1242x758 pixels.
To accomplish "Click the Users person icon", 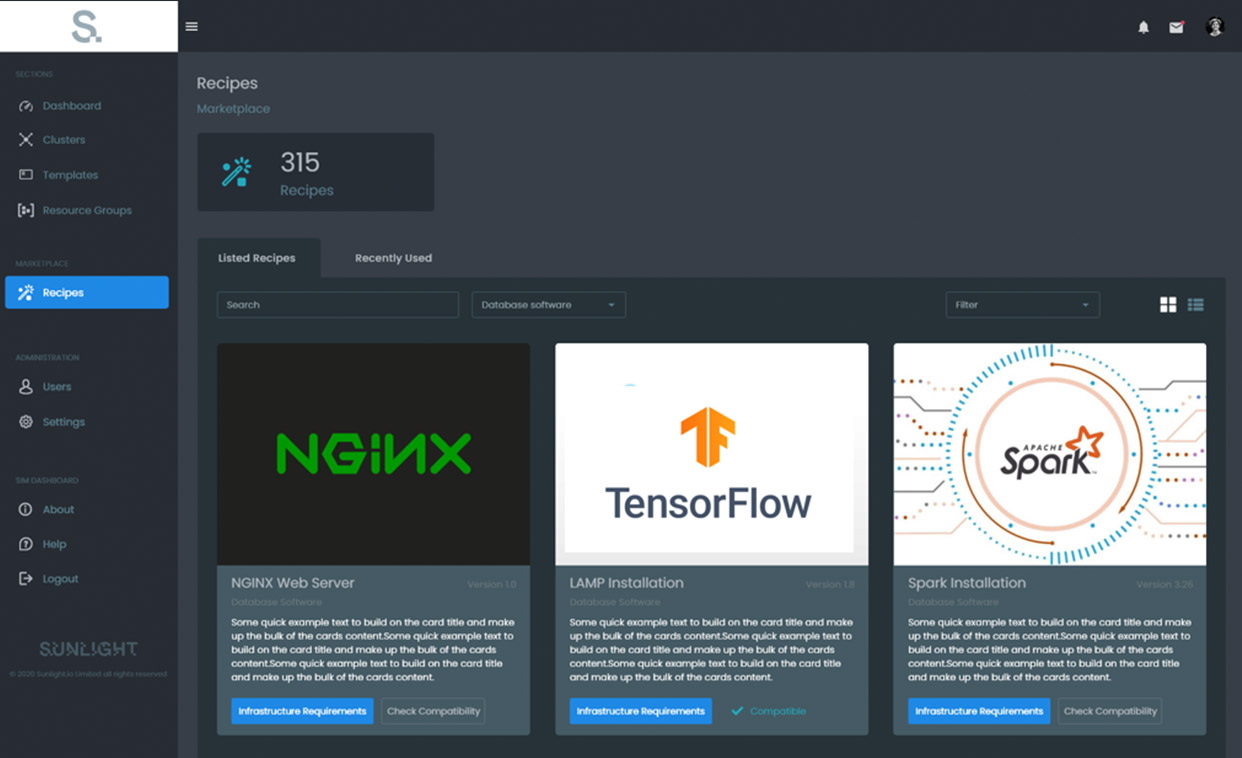I will 26,387.
